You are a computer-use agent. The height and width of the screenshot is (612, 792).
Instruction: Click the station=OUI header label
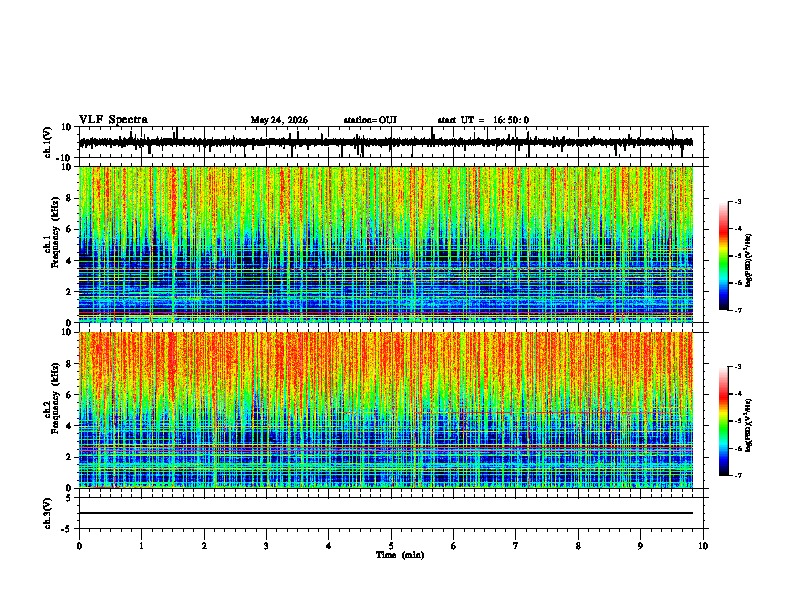[370, 120]
